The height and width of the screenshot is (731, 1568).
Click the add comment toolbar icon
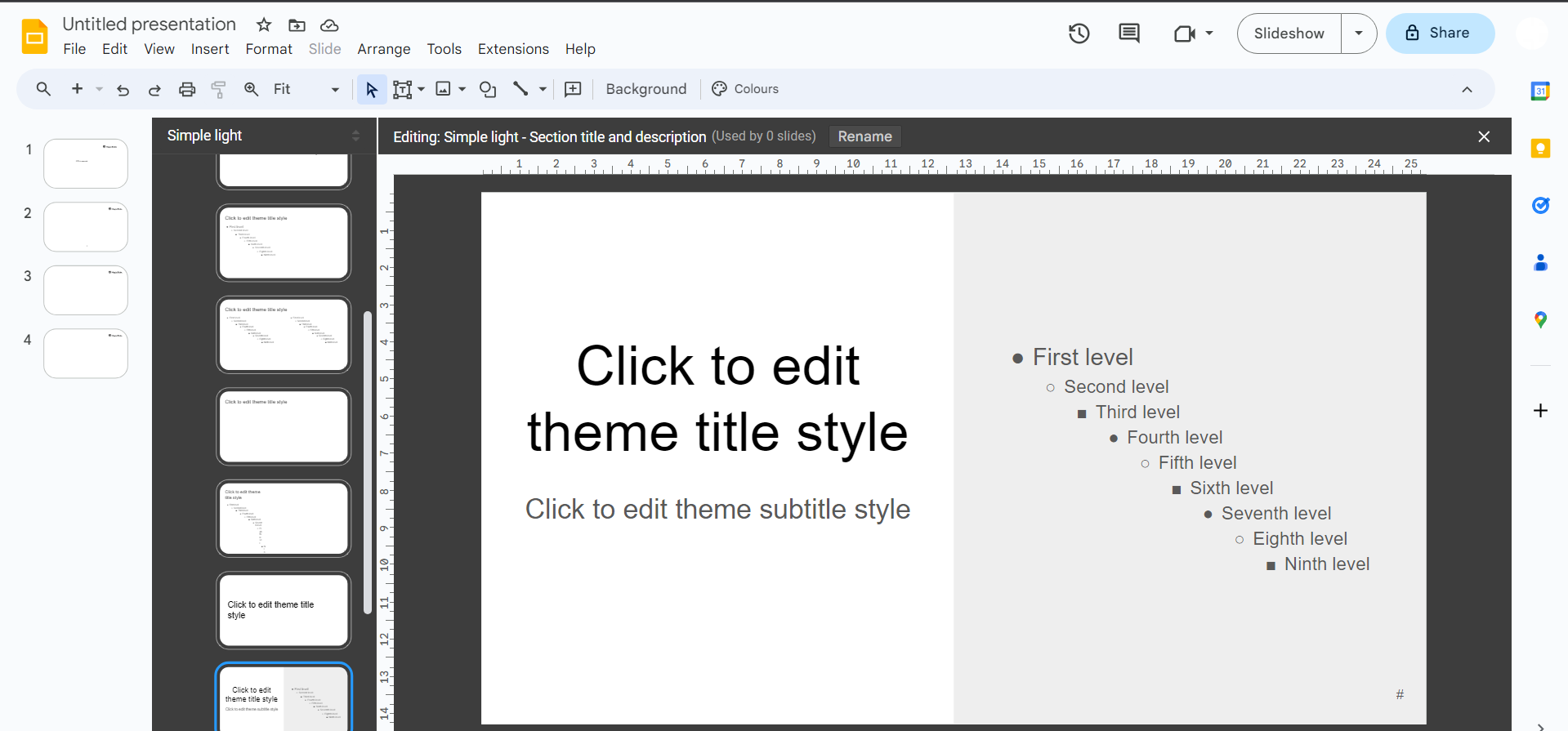coord(574,90)
